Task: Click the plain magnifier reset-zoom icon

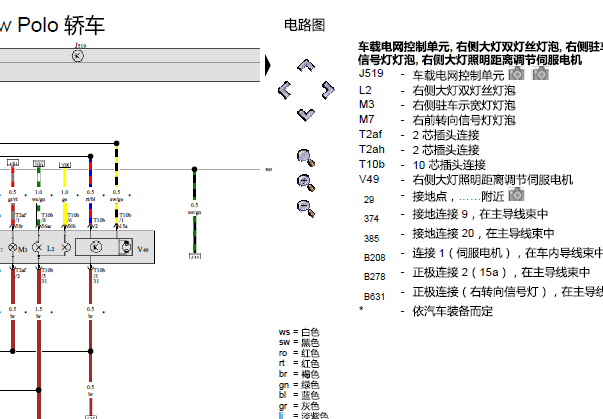Action: 306,158
